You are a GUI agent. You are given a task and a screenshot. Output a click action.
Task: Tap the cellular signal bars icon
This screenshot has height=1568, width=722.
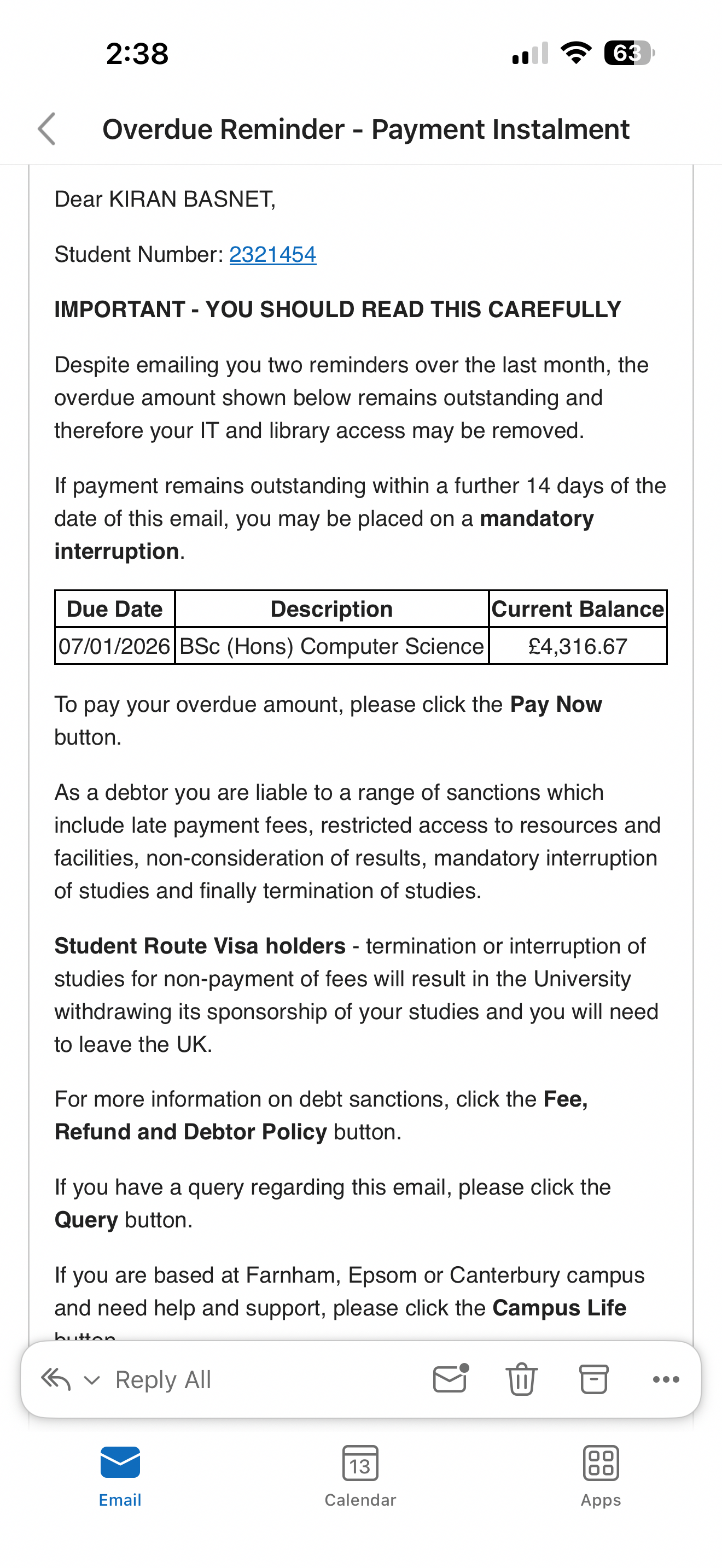click(530, 54)
